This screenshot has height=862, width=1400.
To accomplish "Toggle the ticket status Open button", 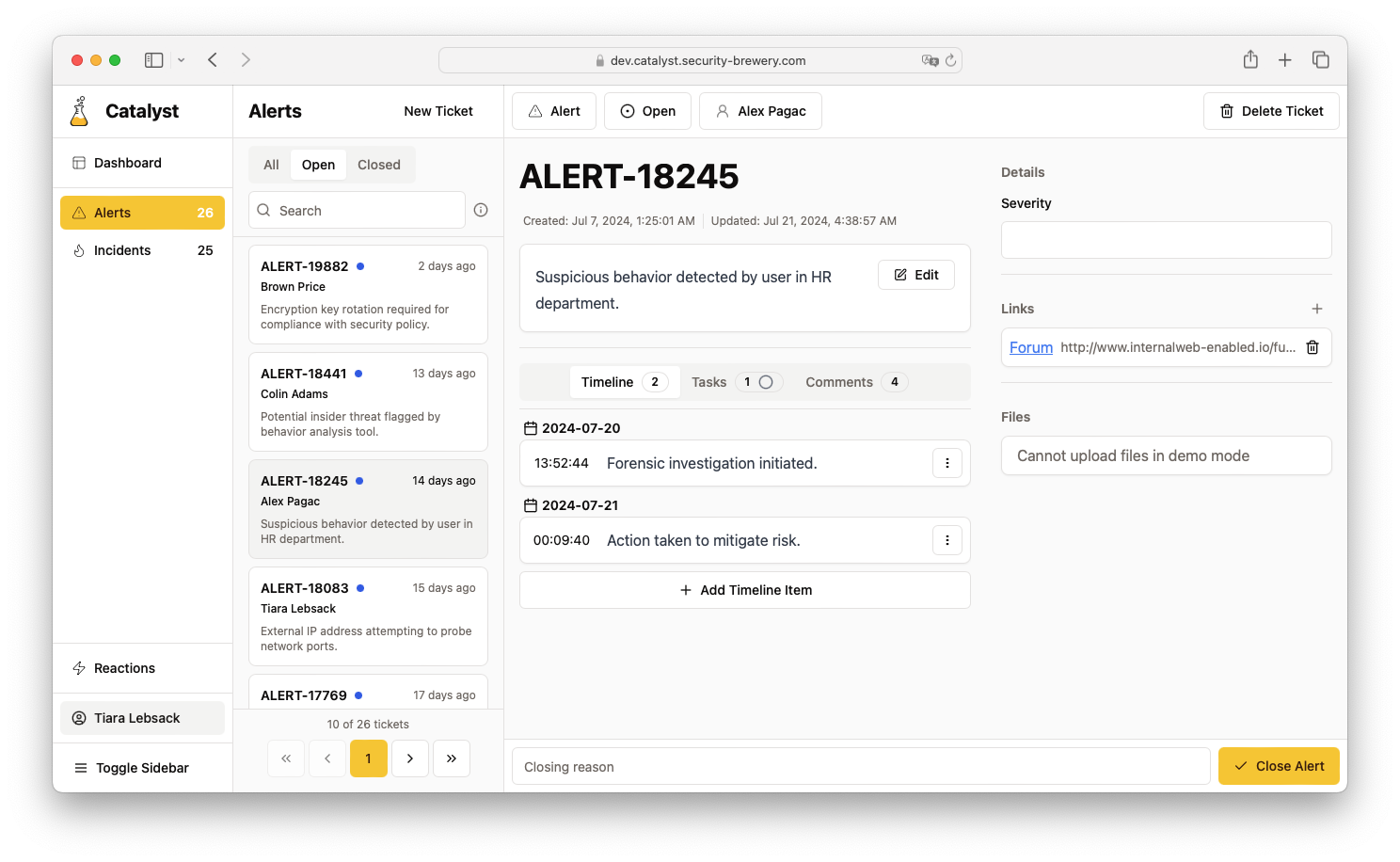I will click(x=647, y=111).
